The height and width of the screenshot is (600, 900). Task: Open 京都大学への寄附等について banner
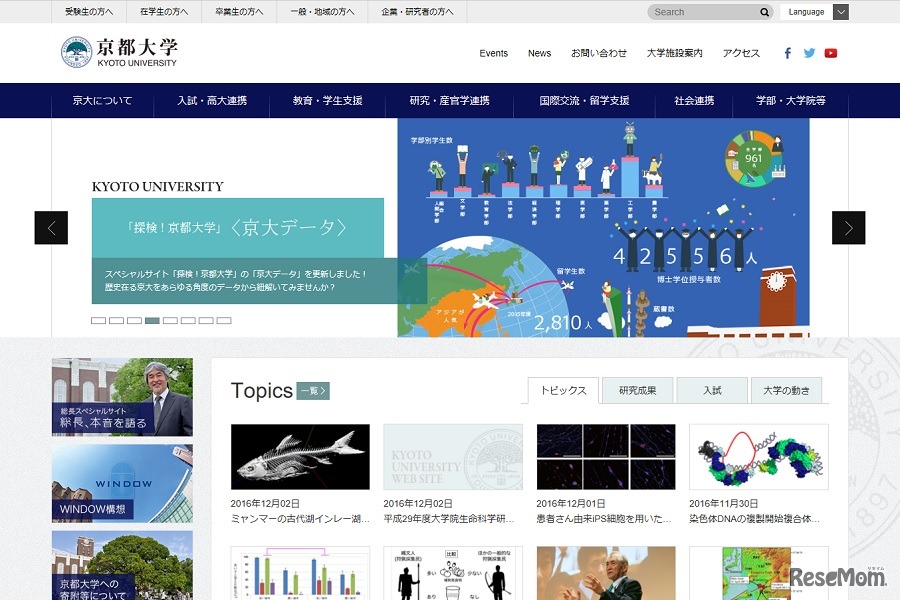click(x=122, y=566)
